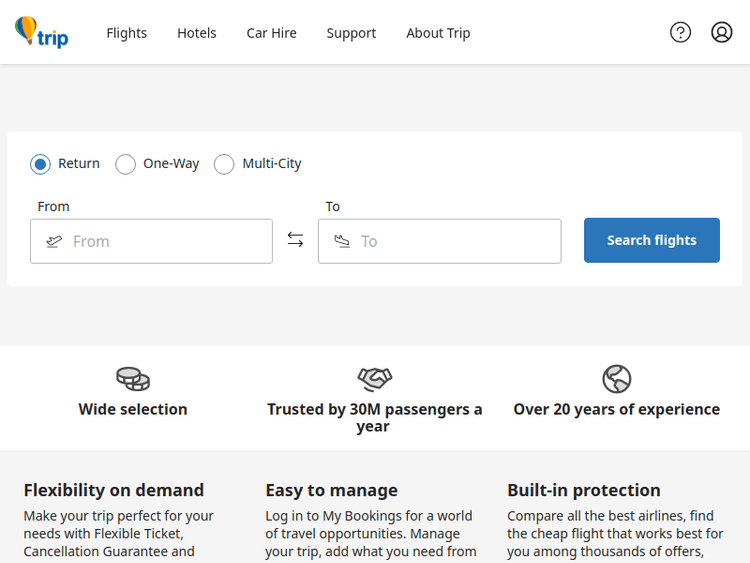
Task: Click the departing plane icon in From field
Action: [x=54, y=241]
